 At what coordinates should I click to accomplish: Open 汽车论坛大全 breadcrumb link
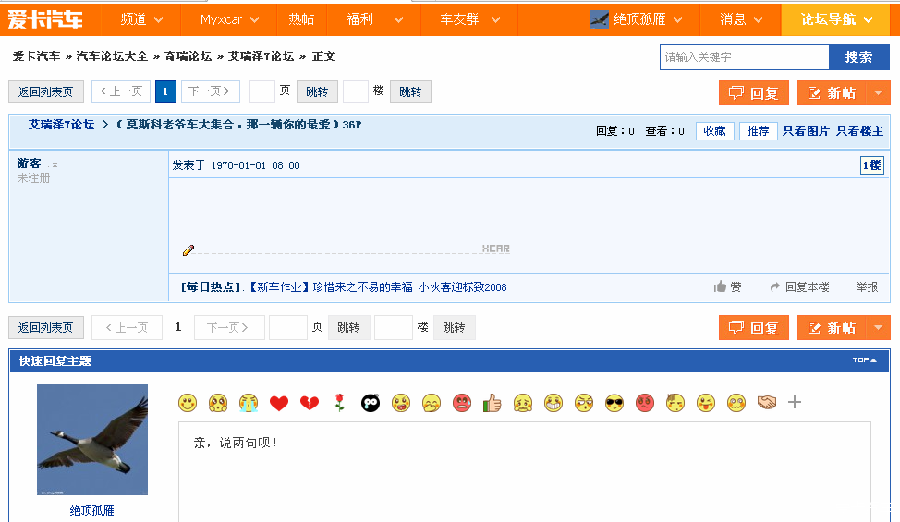pos(112,56)
